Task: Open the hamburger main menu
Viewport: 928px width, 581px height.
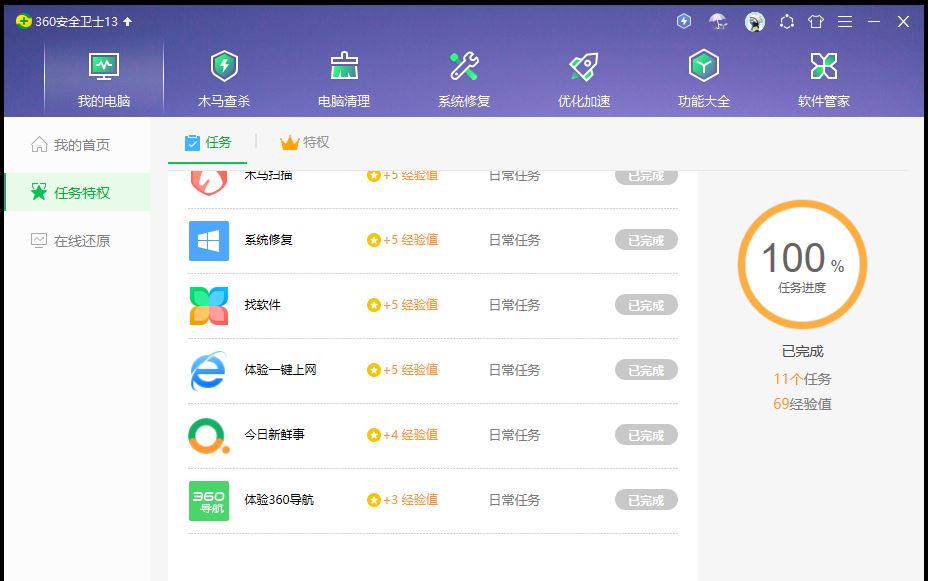Action: [x=845, y=21]
